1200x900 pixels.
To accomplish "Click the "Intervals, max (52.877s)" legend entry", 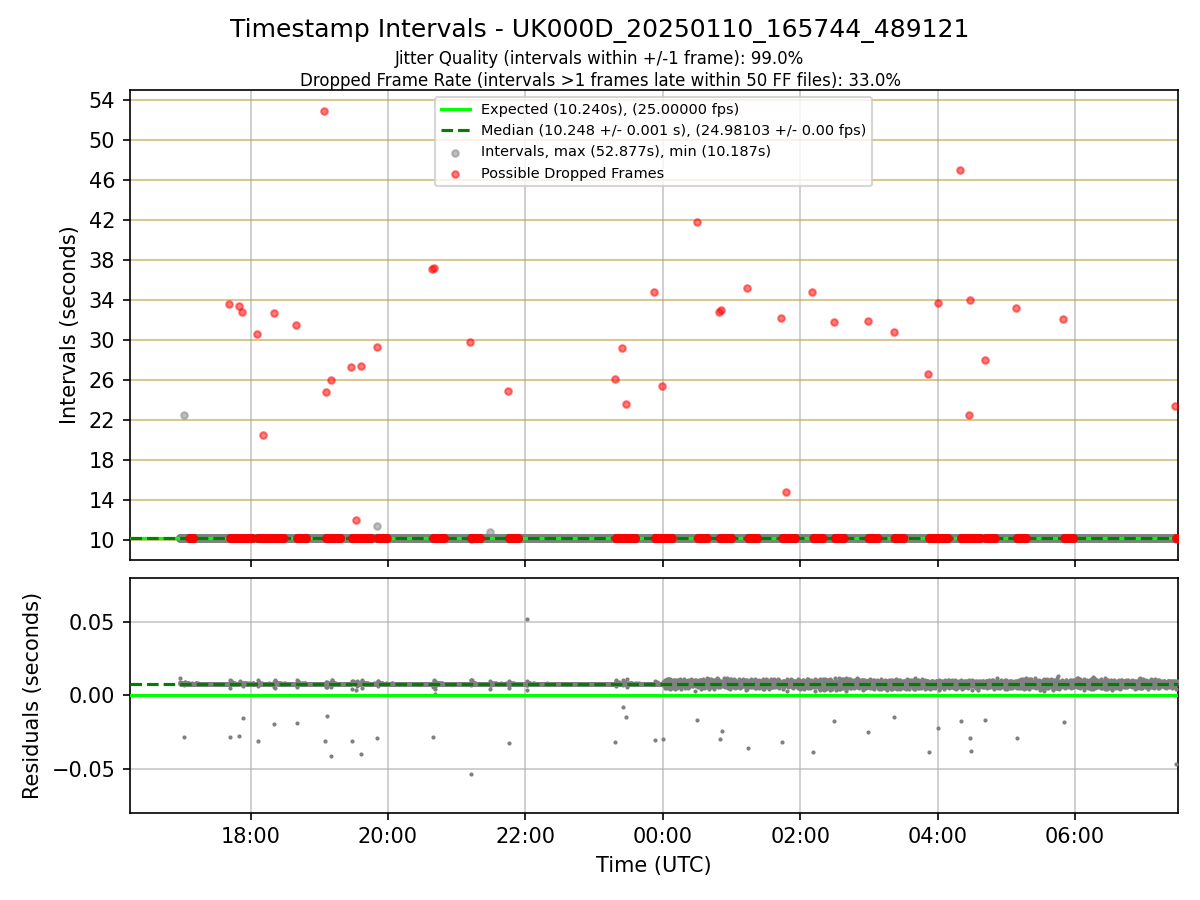I will pos(626,151).
